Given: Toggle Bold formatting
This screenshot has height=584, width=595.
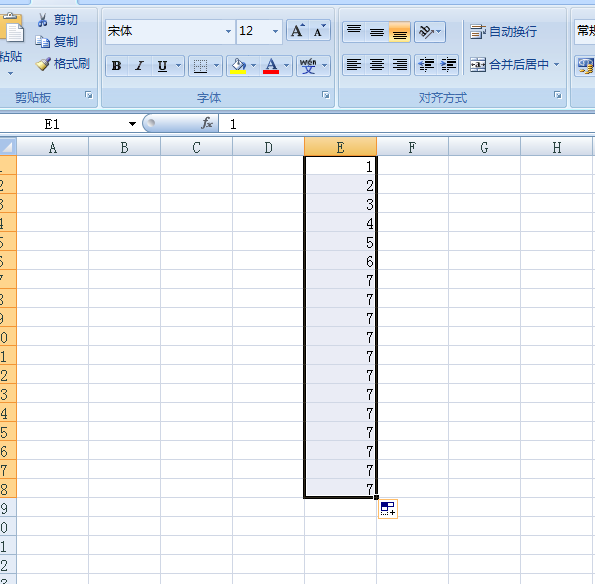Looking at the screenshot, I should 116,66.
